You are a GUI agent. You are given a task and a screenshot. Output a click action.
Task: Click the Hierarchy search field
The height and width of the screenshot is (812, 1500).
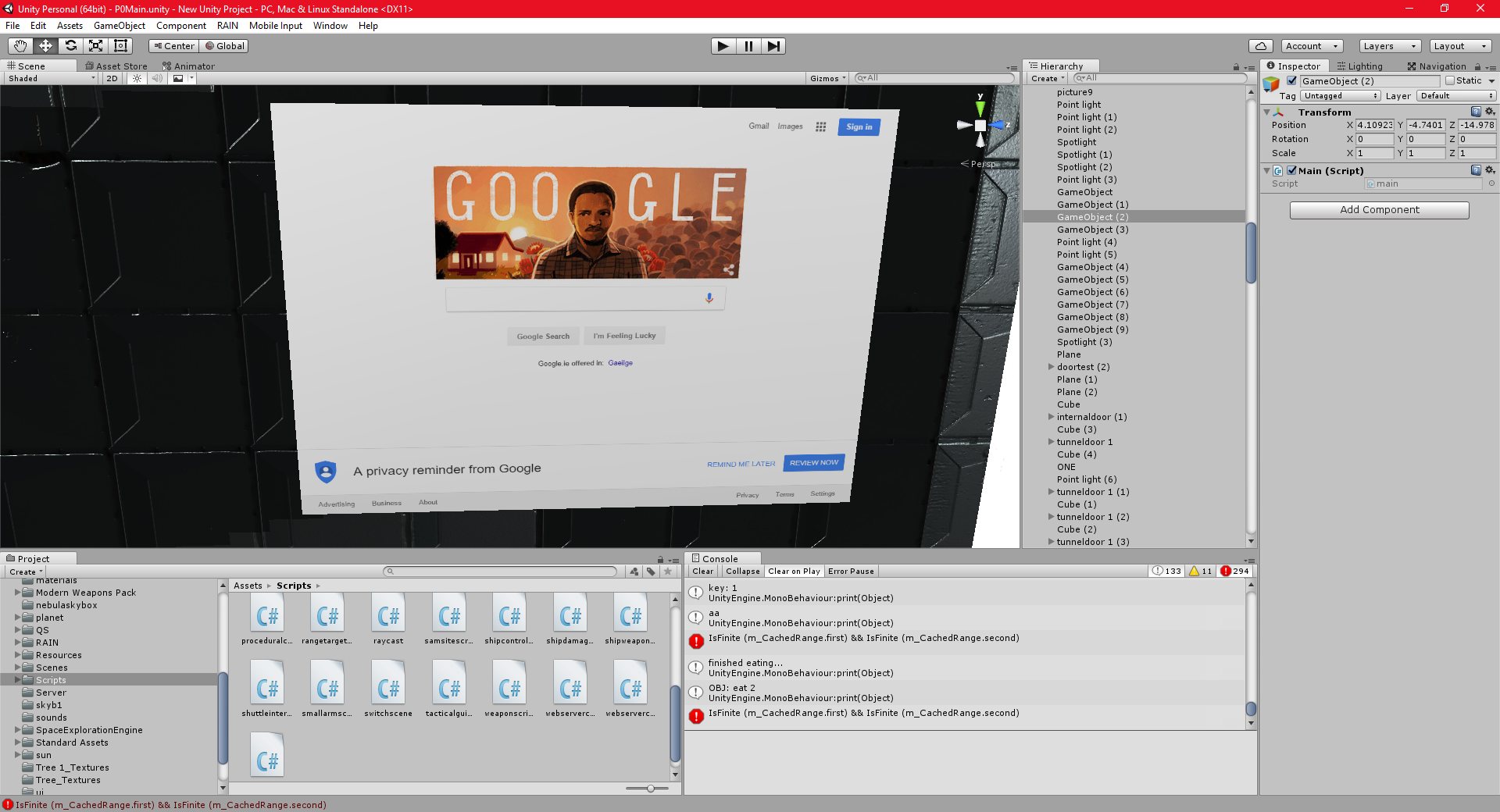(1160, 78)
